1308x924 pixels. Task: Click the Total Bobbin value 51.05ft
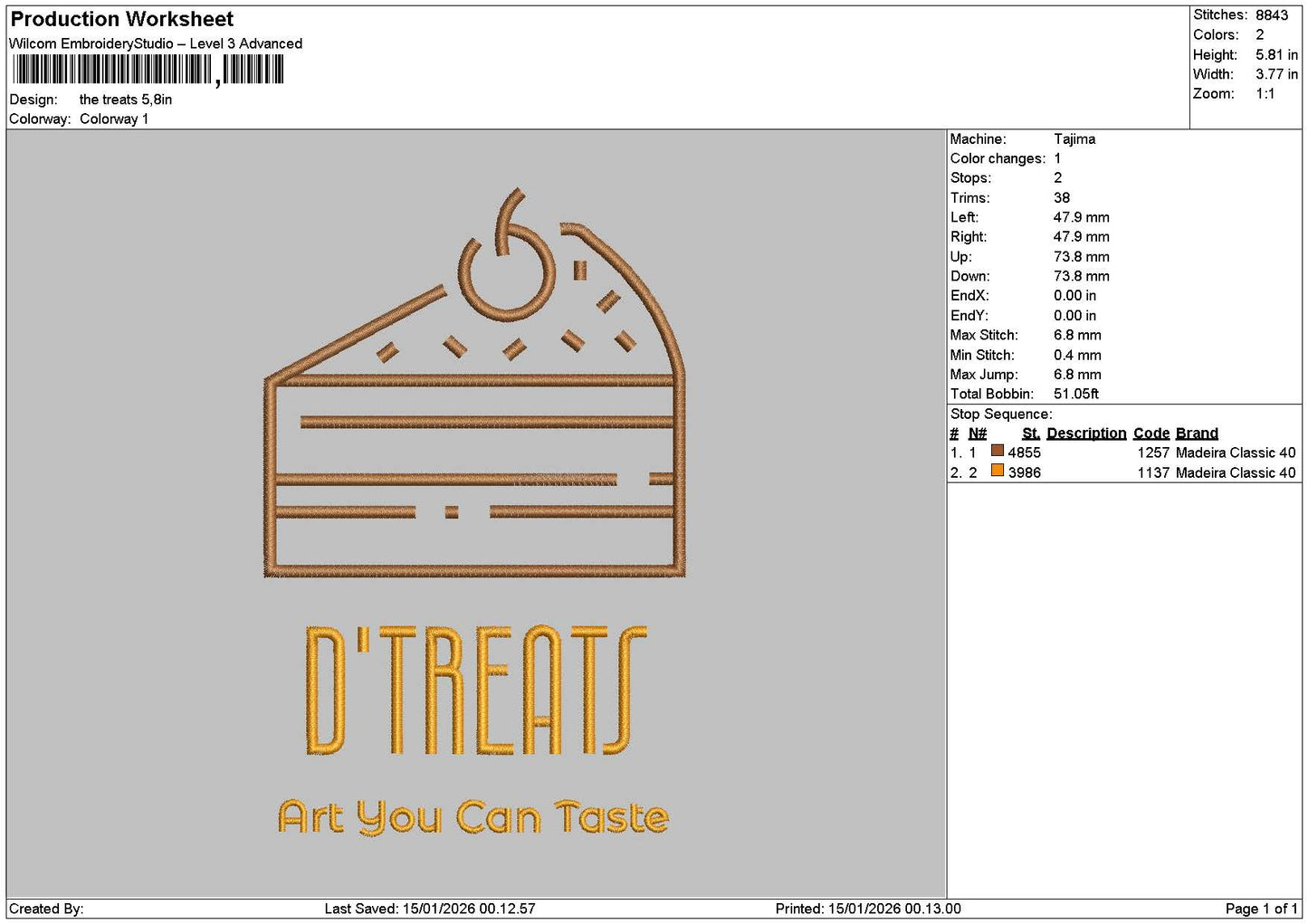pyautogui.click(x=1076, y=394)
